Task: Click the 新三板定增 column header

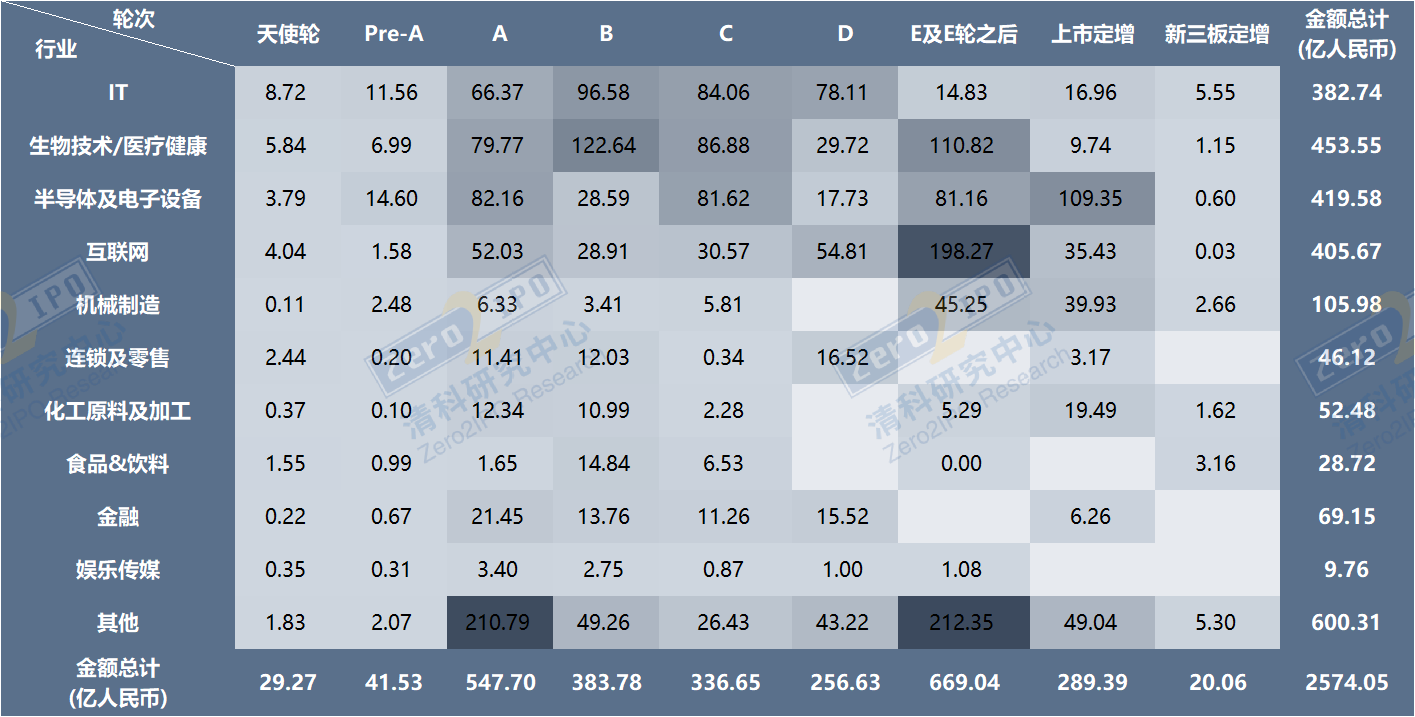Action: click(1216, 34)
